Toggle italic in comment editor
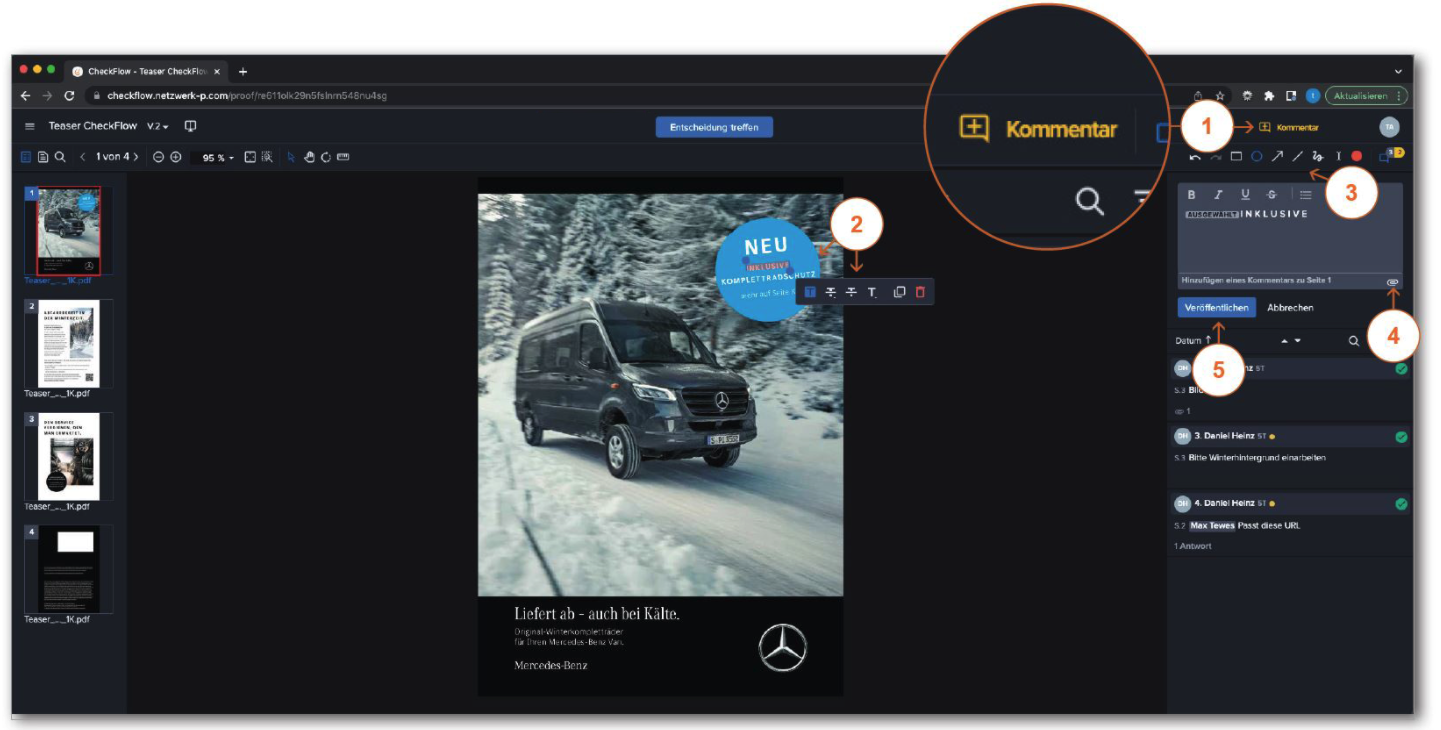 [1219, 195]
